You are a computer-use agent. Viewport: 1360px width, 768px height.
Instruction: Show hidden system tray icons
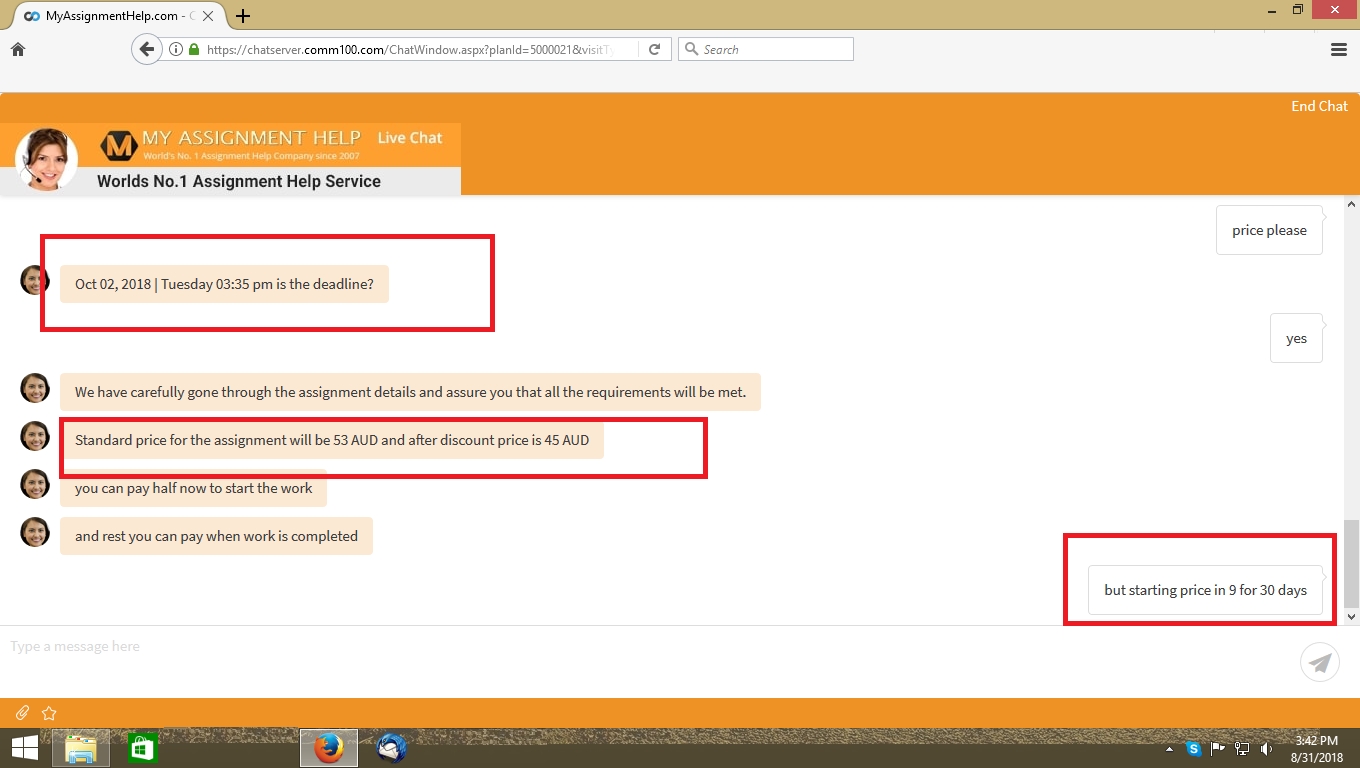[x=1169, y=749]
